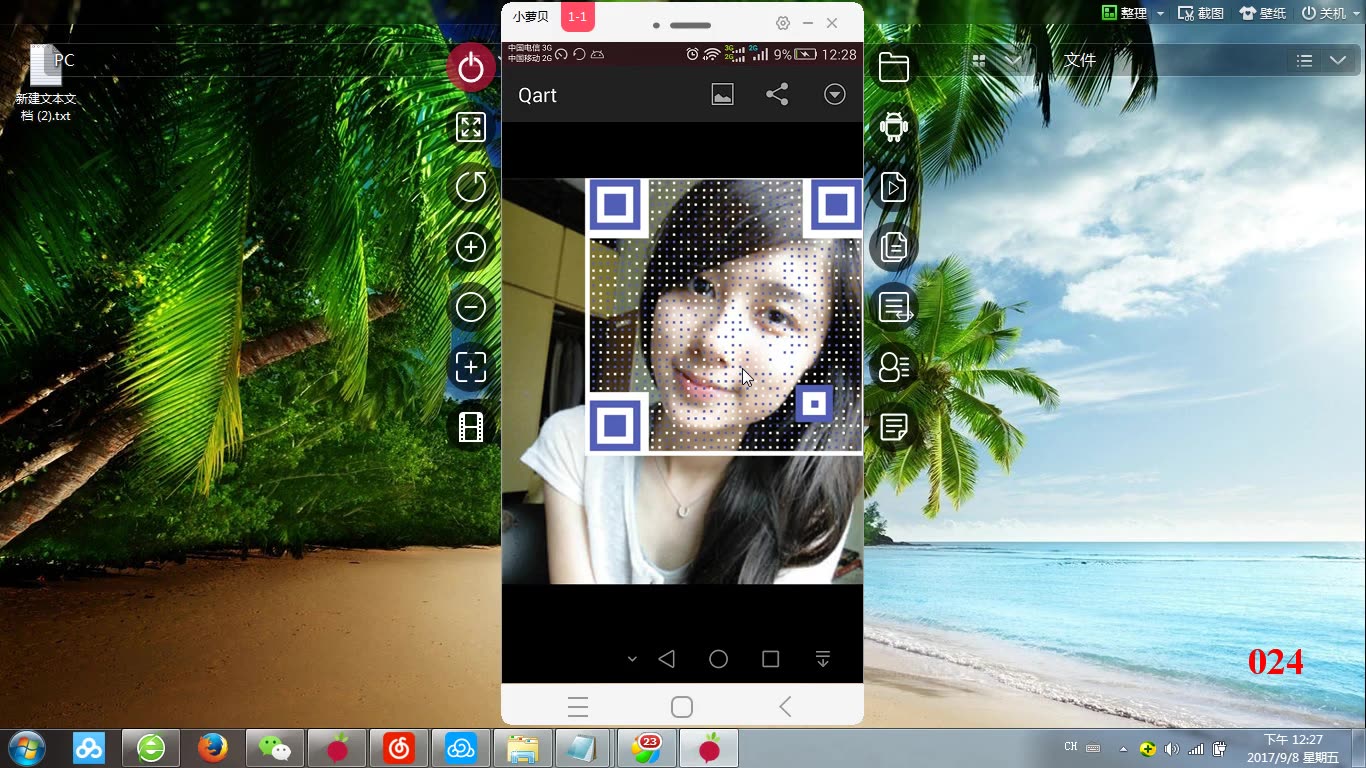This screenshot has width=1366, height=768.
Task: Pull down notifications with the arrow-bar icon
Action: click(822, 659)
